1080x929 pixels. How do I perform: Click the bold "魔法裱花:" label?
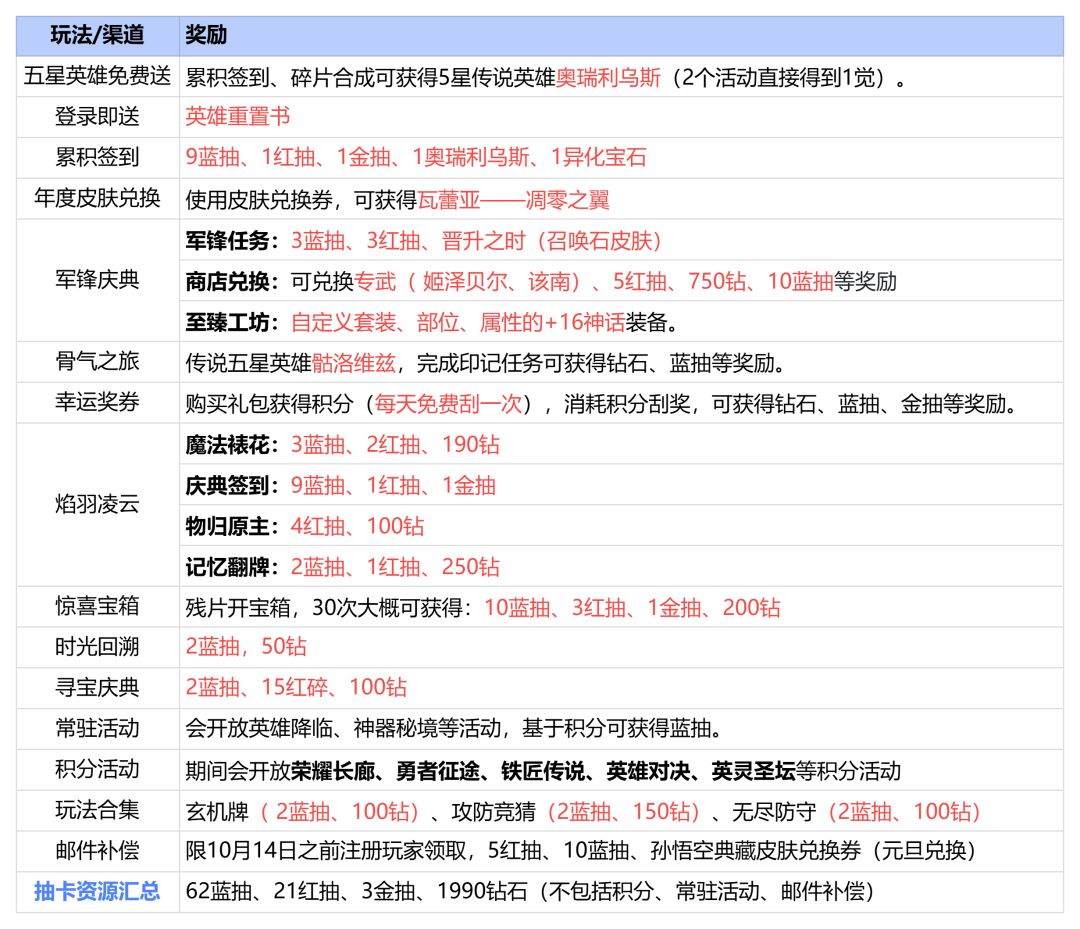(233, 444)
